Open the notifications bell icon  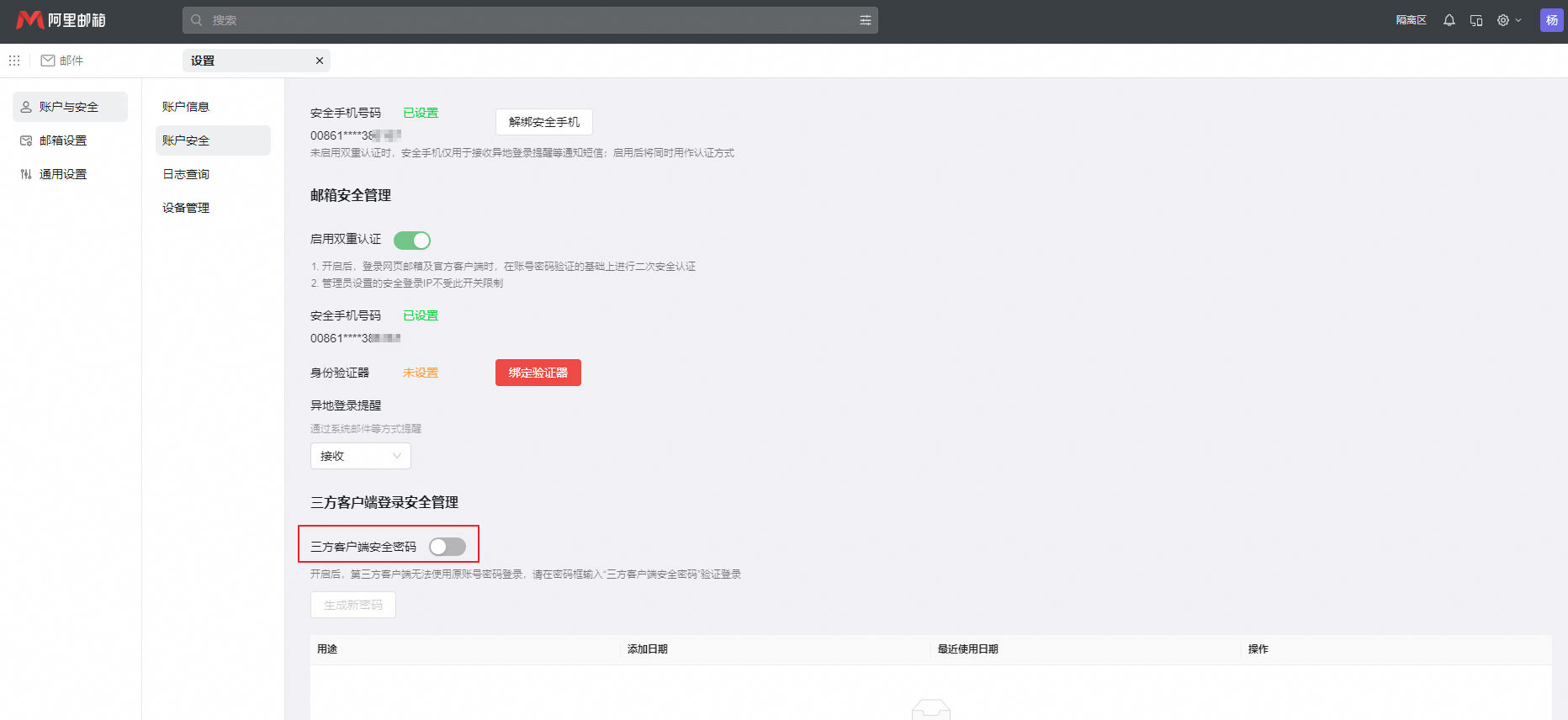(1449, 20)
